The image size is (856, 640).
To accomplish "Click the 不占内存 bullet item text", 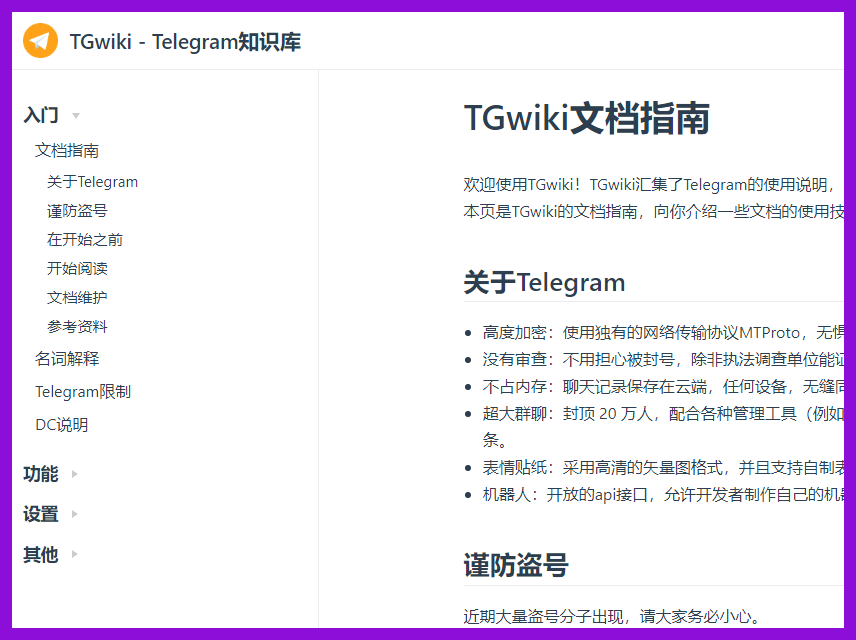I will point(663,387).
